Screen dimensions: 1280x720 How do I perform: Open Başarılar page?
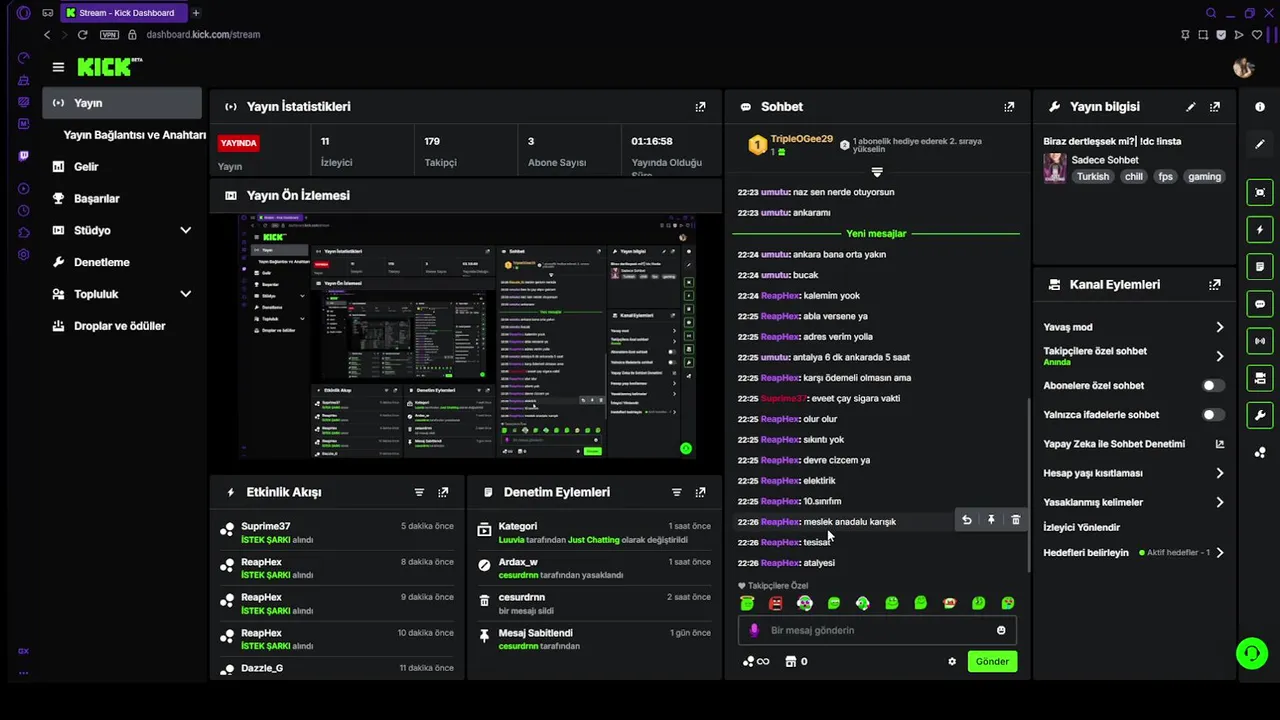coord(122,198)
